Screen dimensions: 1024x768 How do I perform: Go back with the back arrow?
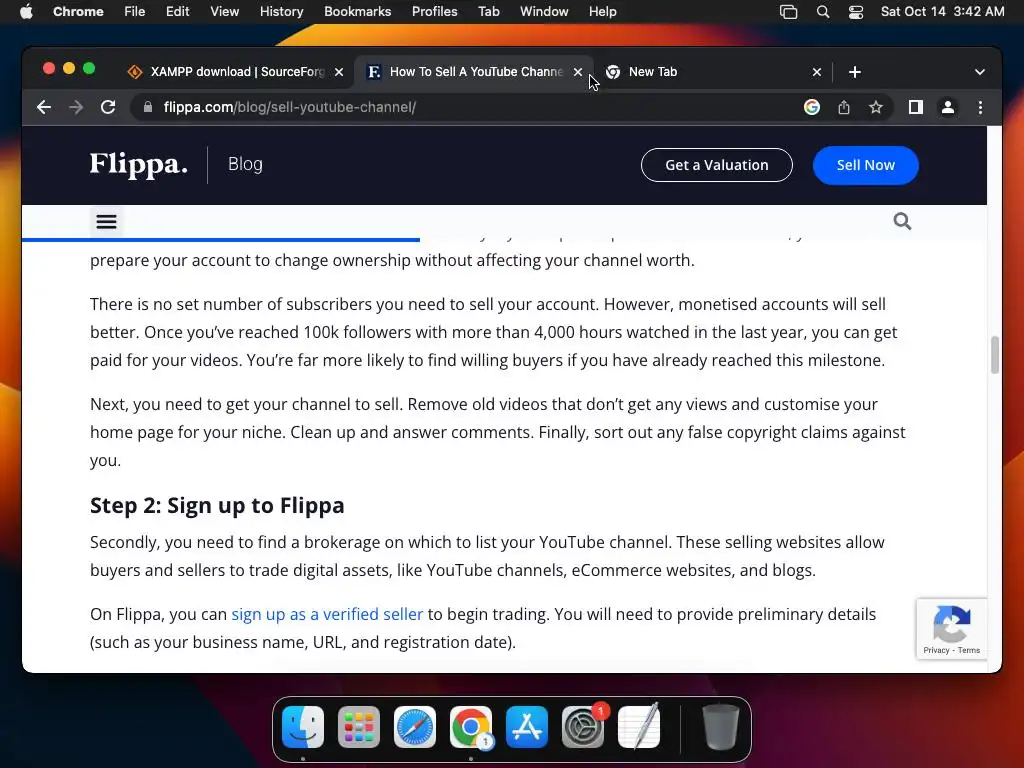click(44, 107)
